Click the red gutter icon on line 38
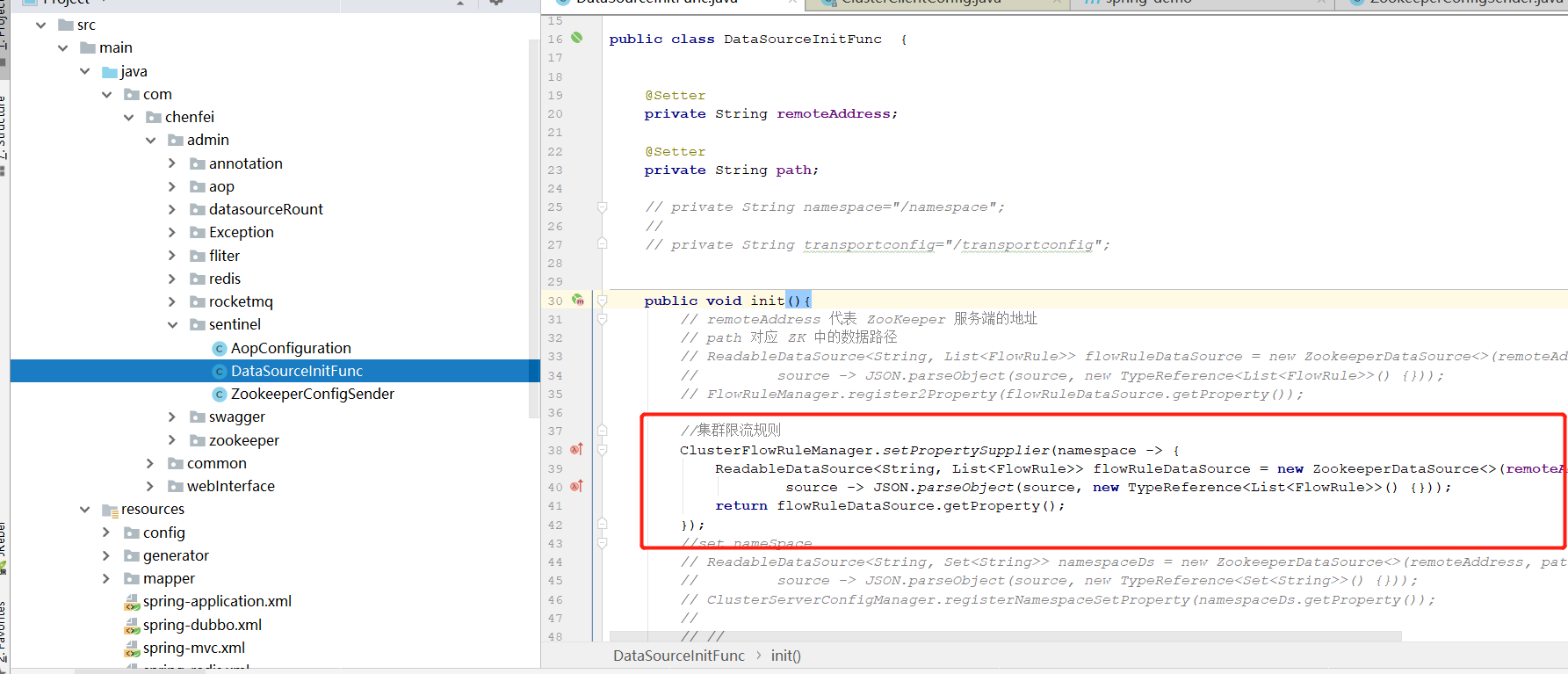1568x674 pixels. coord(576,449)
